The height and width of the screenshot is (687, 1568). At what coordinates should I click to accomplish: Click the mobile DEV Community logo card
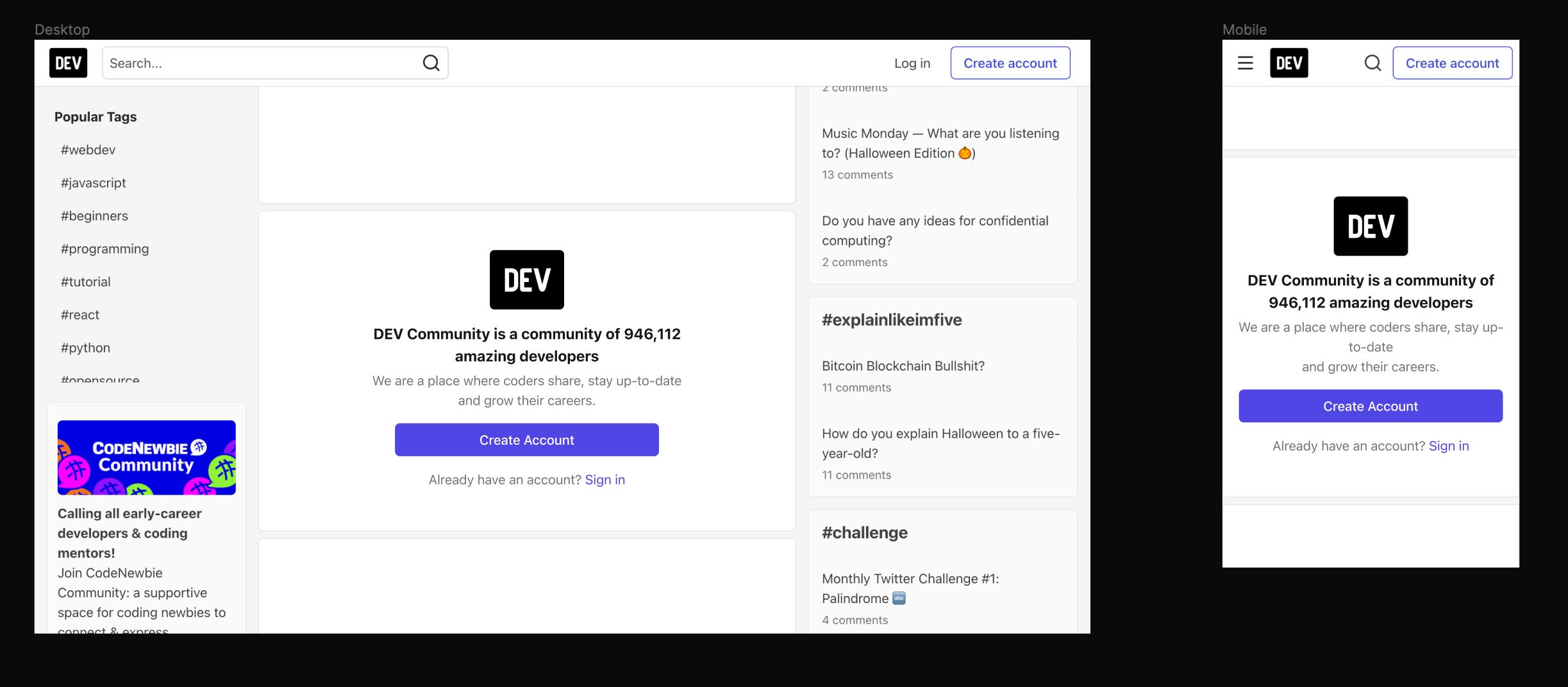click(x=1370, y=226)
